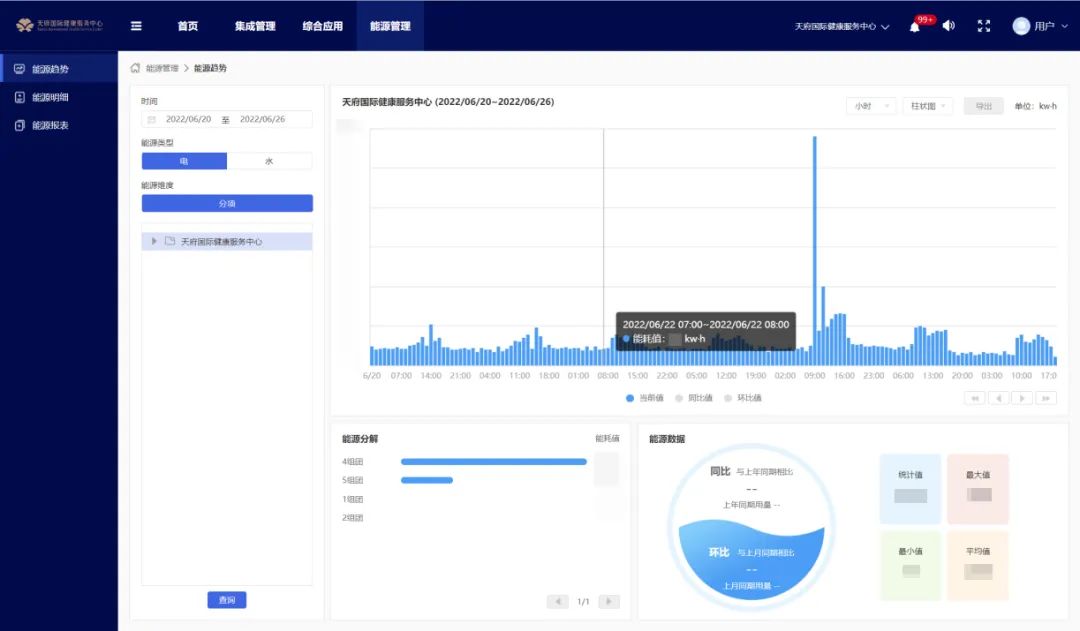Jump to last chart page arrow

coord(1045,398)
